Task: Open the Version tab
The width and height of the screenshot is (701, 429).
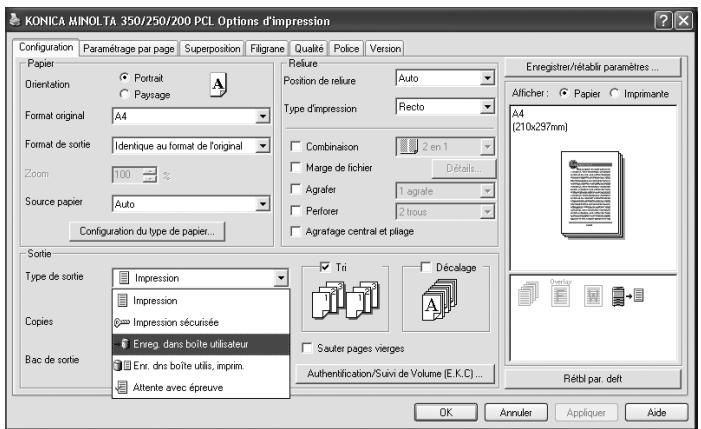Action: pos(385,48)
